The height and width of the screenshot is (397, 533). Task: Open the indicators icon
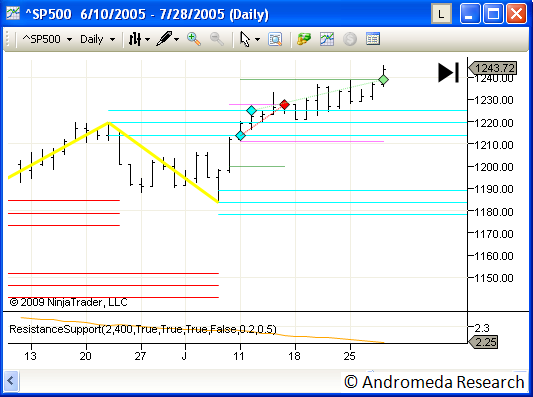click(327, 39)
